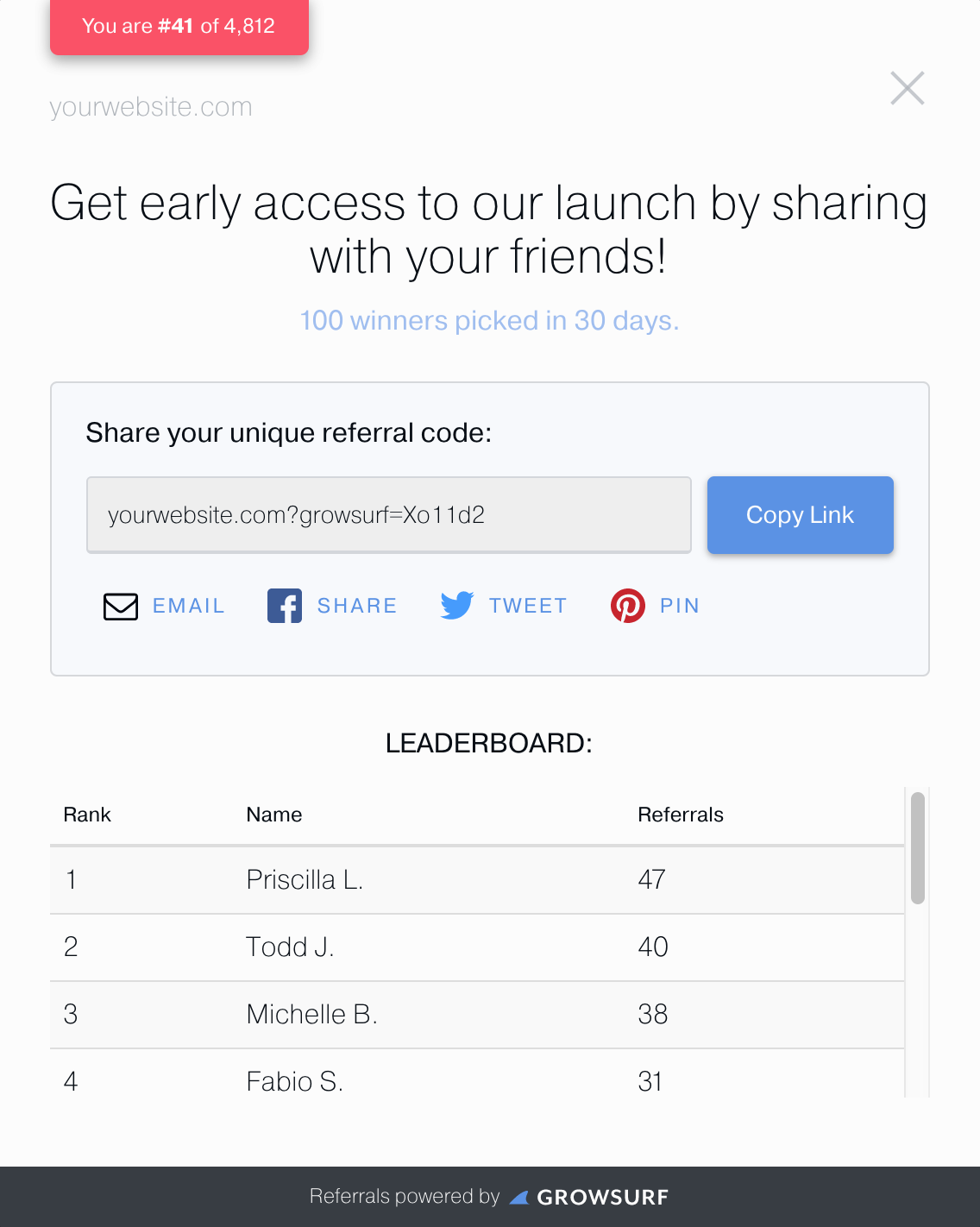Click the envelope email icon
The height and width of the screenshot is (1227, 980).
click(x=121, y=607)
